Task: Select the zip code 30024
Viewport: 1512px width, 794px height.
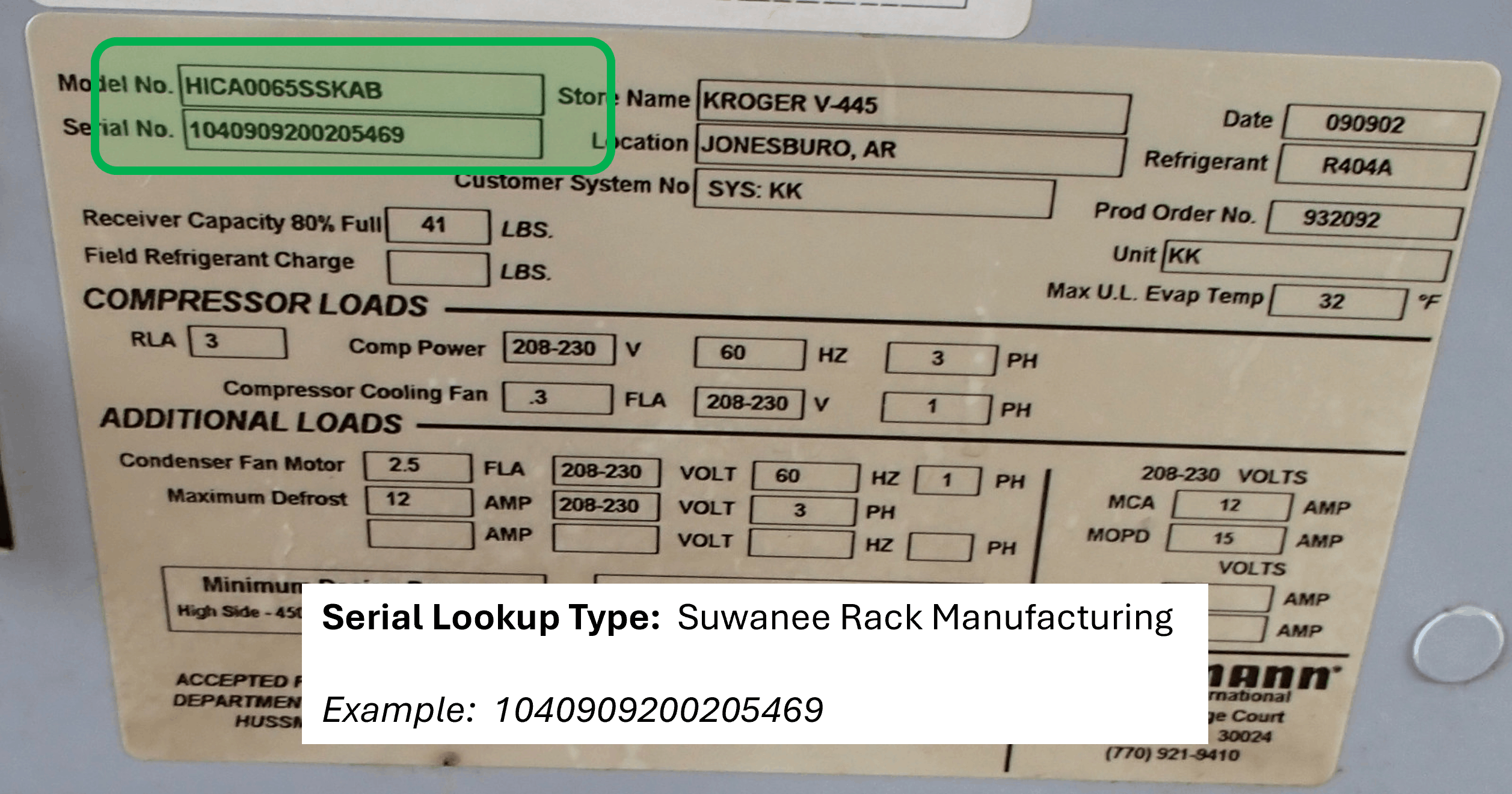Action: (x=1244, y=736)
